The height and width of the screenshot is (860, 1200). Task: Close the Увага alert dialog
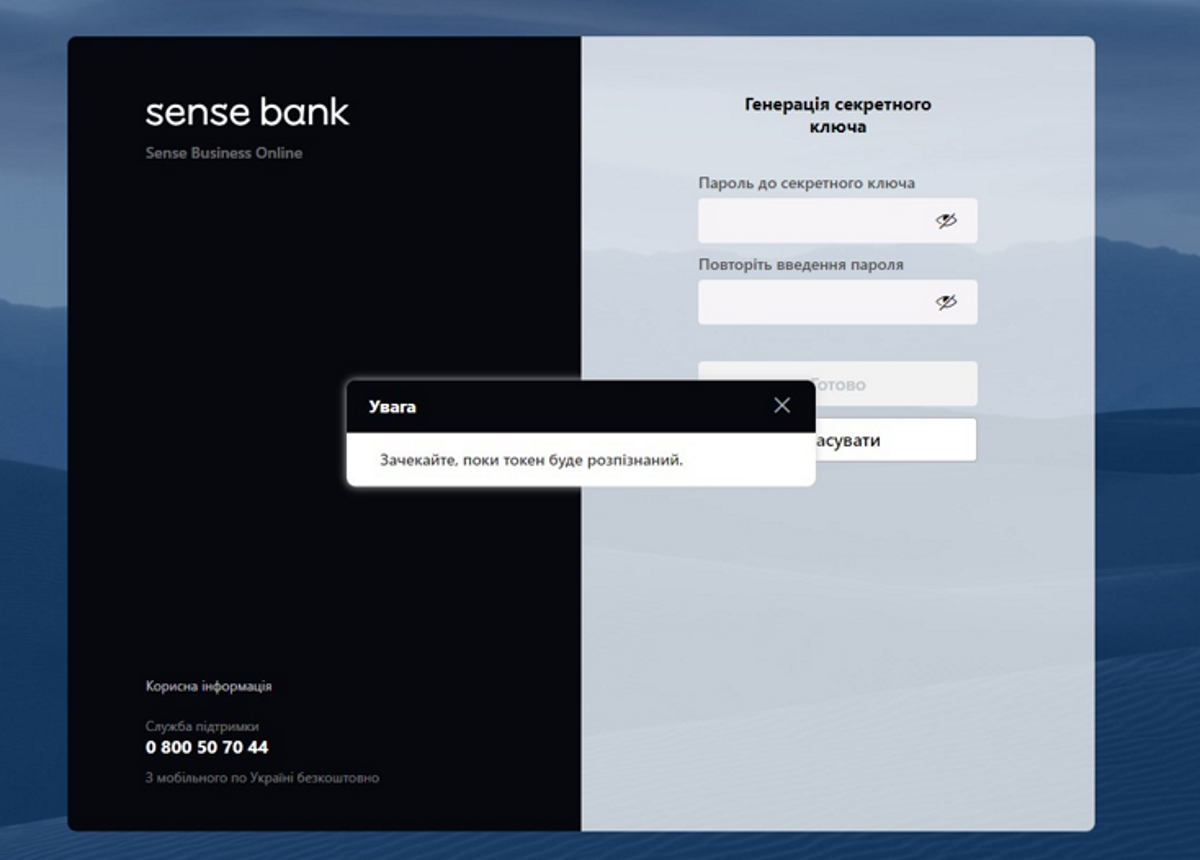point(782,405)
